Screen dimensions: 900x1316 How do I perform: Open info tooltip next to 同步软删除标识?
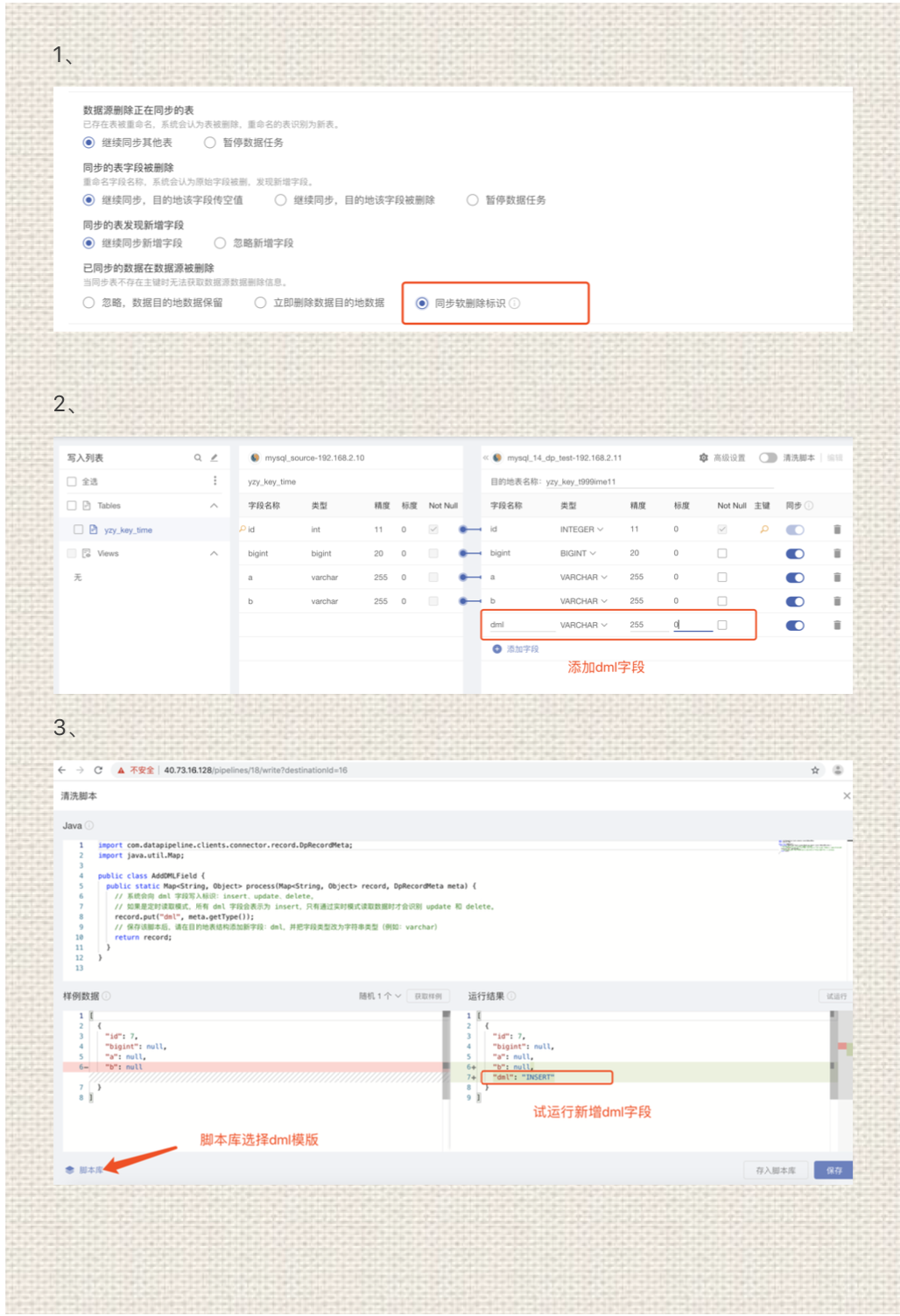pos(515,303)
